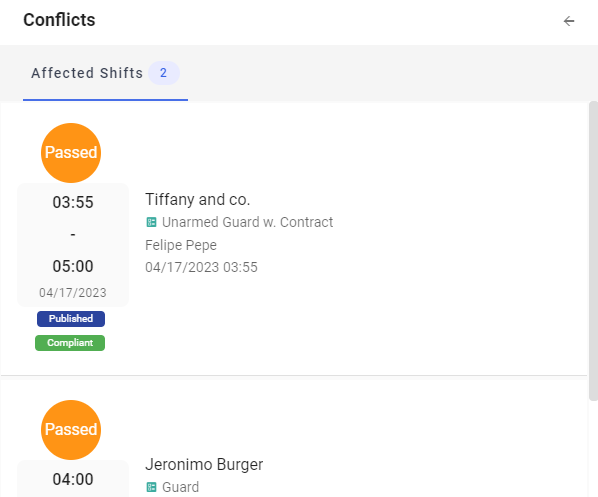This screenshot has height=497, width=598.
Task: Click the Guard position icon
Action: [151, 487]
